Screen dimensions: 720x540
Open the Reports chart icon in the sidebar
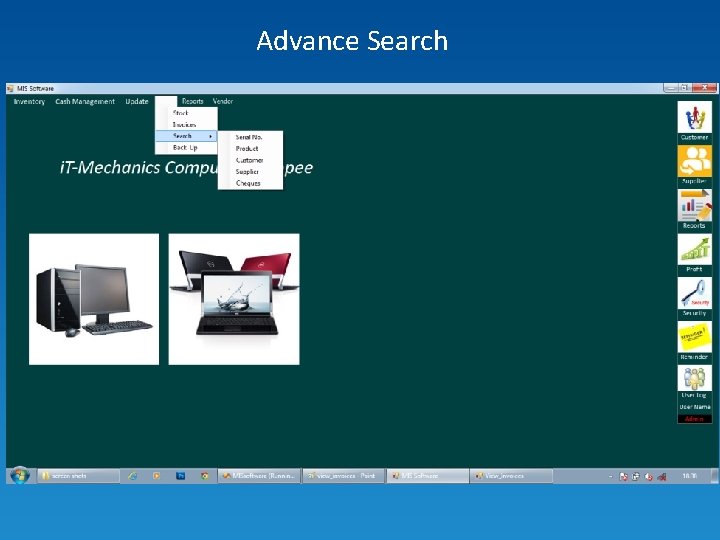click(x=694, y=205)
